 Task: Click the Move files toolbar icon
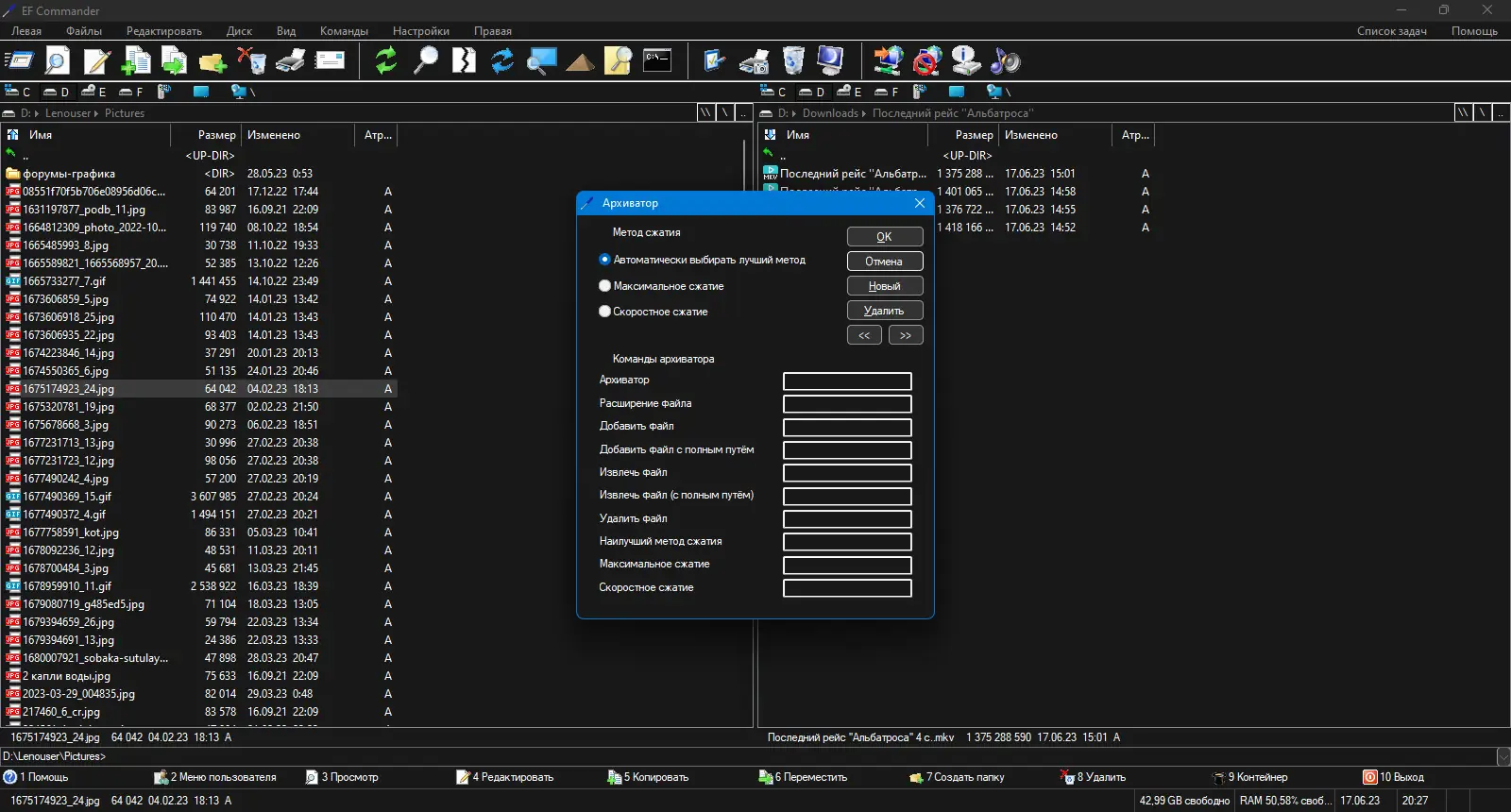tap(174, 61)
